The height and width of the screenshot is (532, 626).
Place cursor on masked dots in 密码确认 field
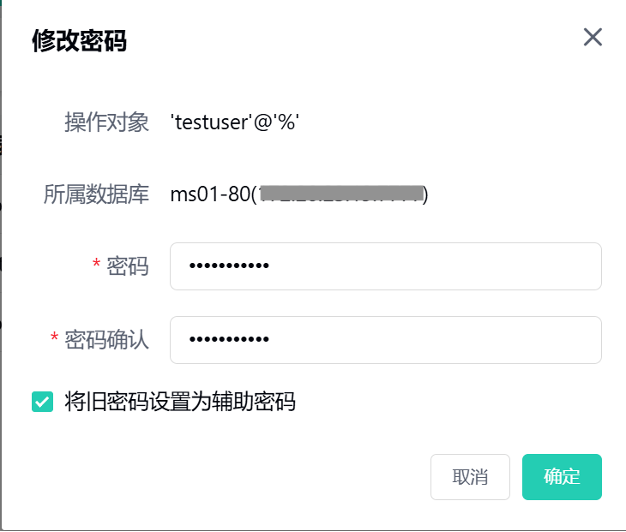click(229, 340)
